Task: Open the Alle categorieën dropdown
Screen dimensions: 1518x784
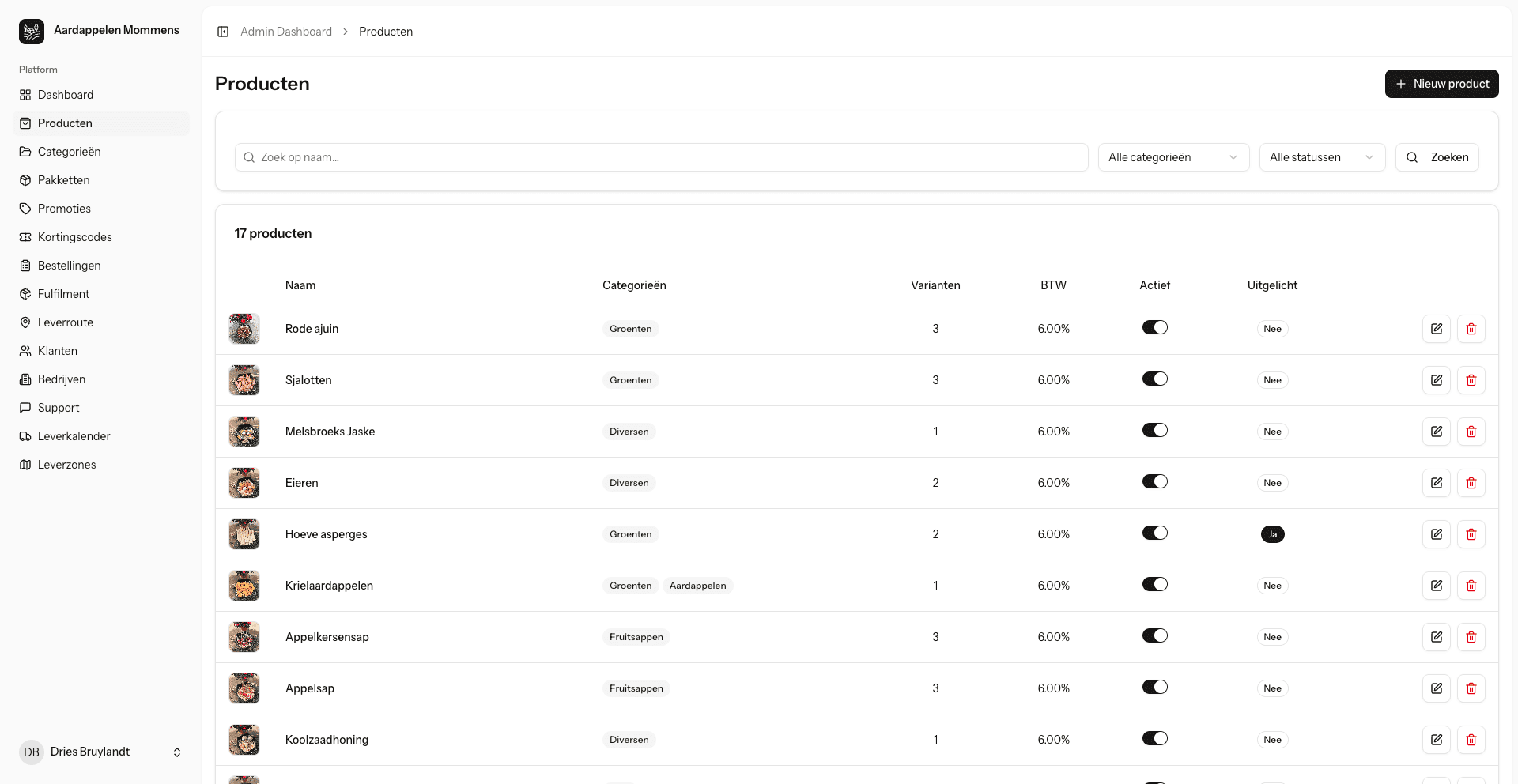Action: click(x=1173, y=157)
